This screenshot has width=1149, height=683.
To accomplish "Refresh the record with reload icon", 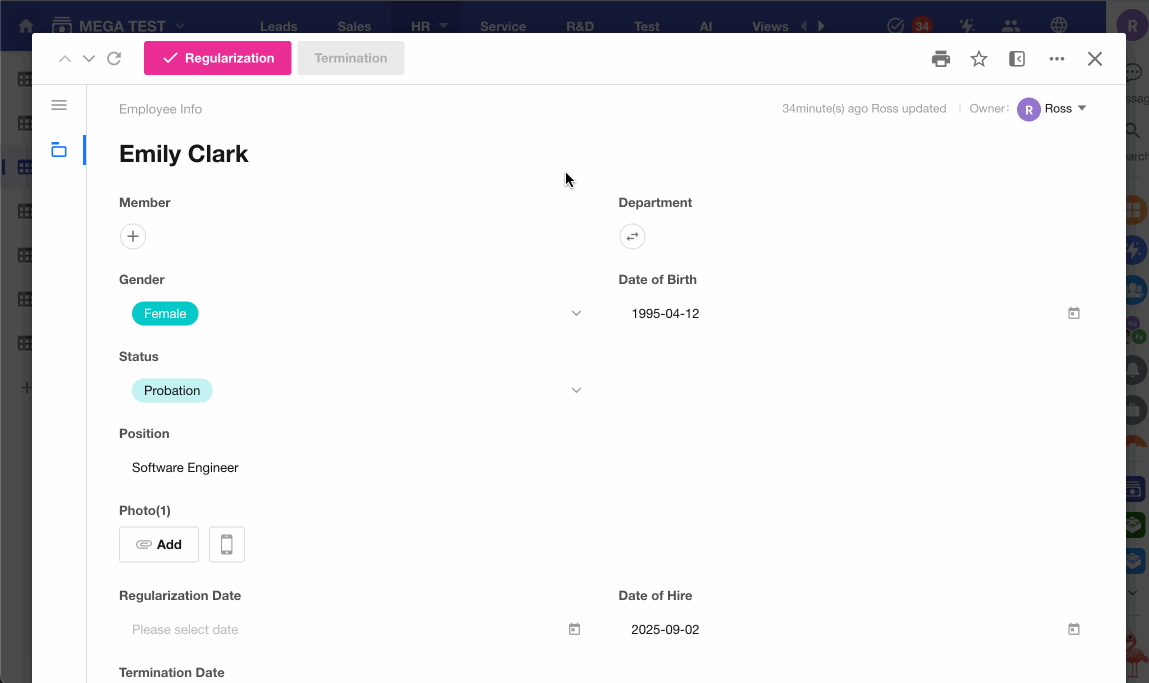I will tap(114, 59).
